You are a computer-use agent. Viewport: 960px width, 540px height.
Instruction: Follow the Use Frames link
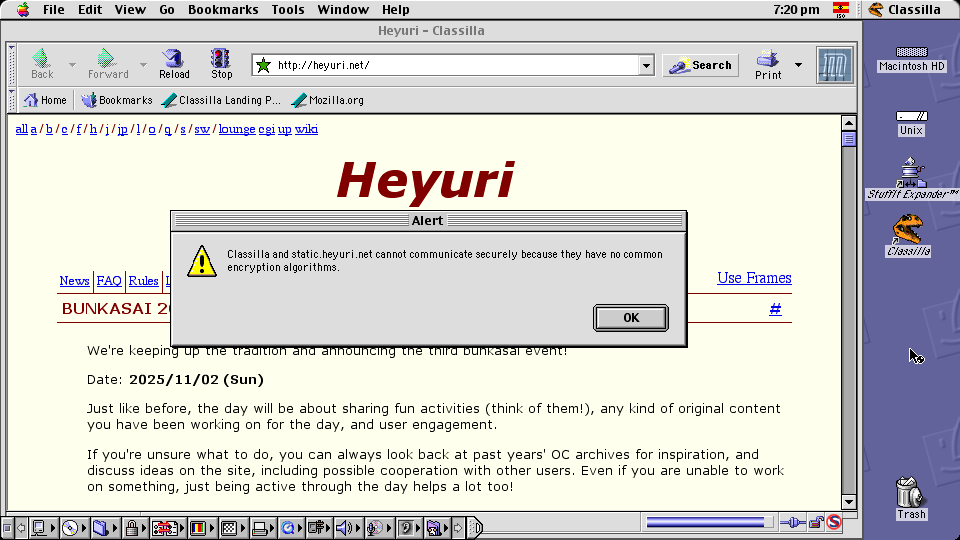pos(754,278)
